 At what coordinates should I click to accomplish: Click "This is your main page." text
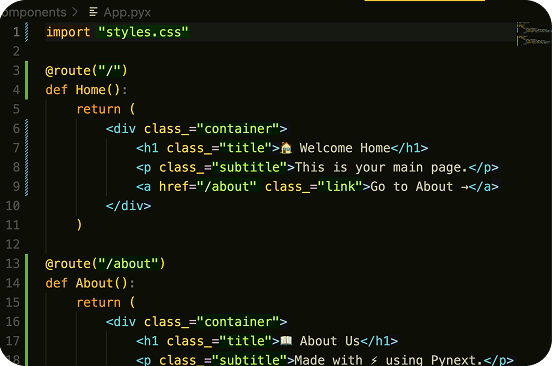[381, 167]
